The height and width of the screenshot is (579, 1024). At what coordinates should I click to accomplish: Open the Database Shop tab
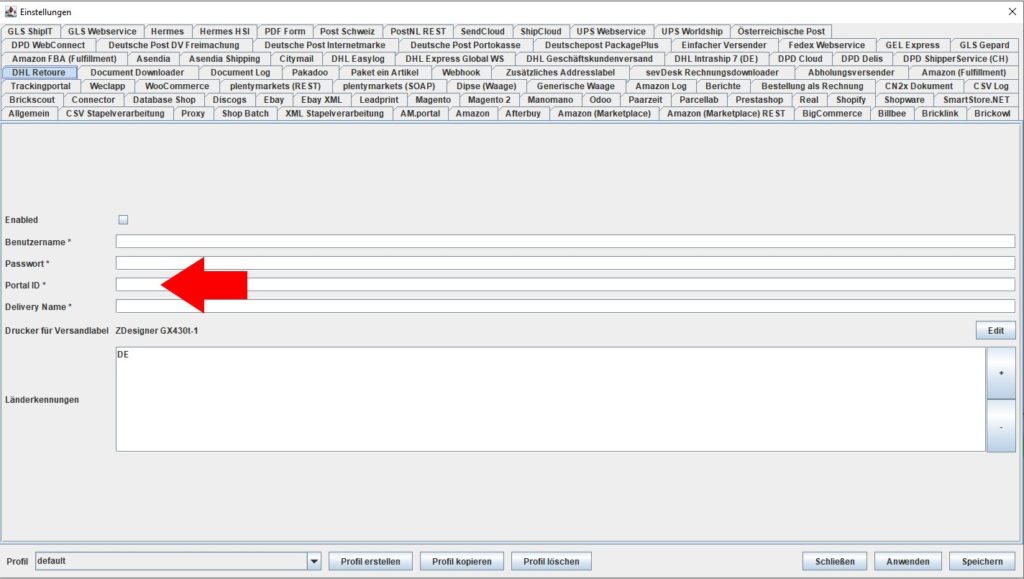click(164, 100)
